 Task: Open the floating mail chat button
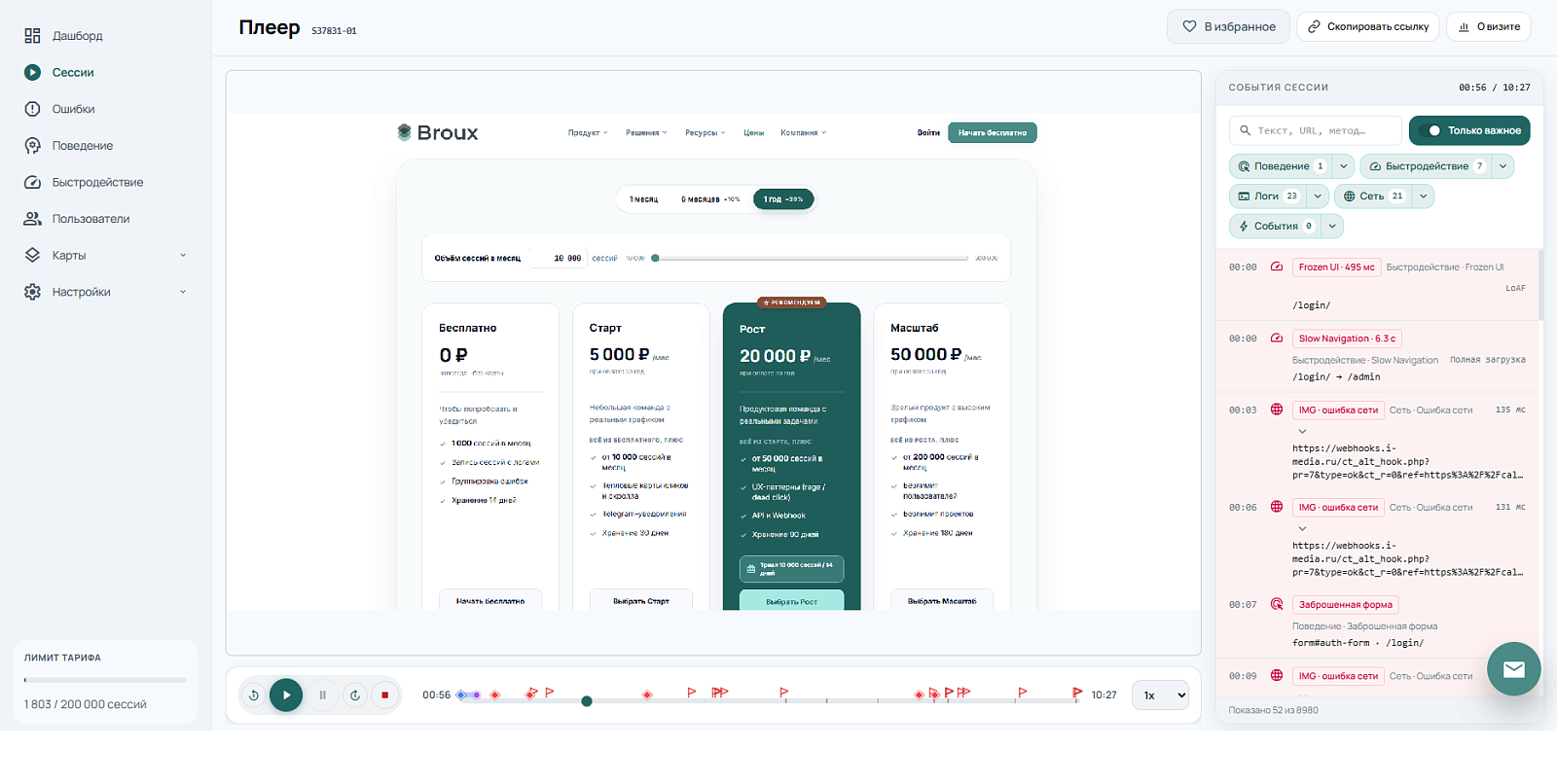[x=1513, y=668]
